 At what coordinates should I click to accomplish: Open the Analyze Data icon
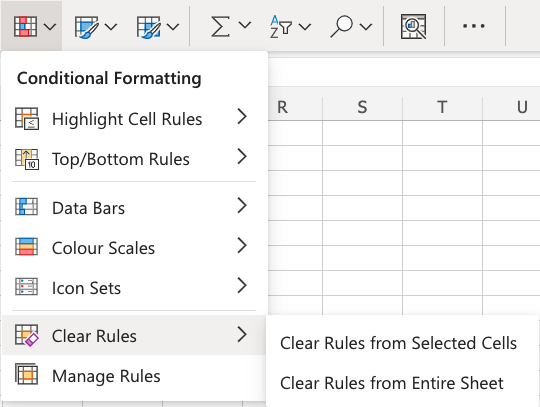(413, 26)
